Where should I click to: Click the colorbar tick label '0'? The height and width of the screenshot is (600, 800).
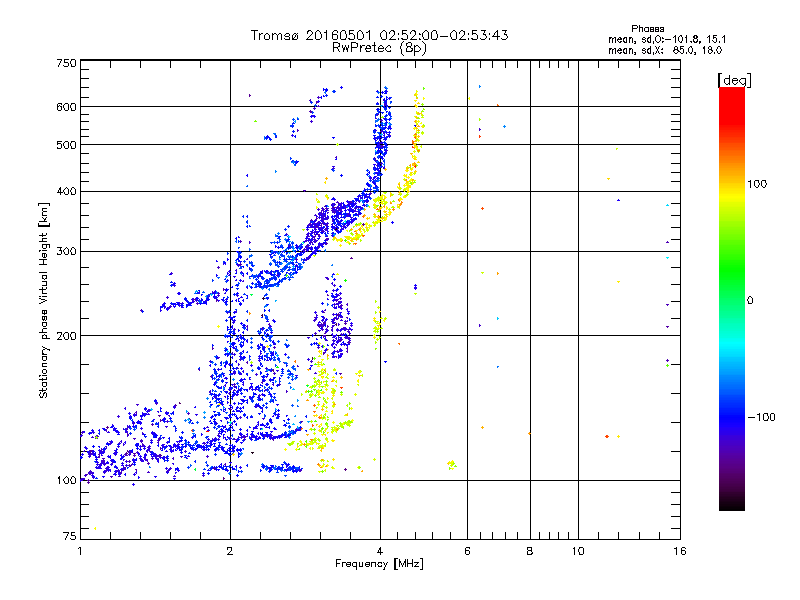[x=750, y=300]
